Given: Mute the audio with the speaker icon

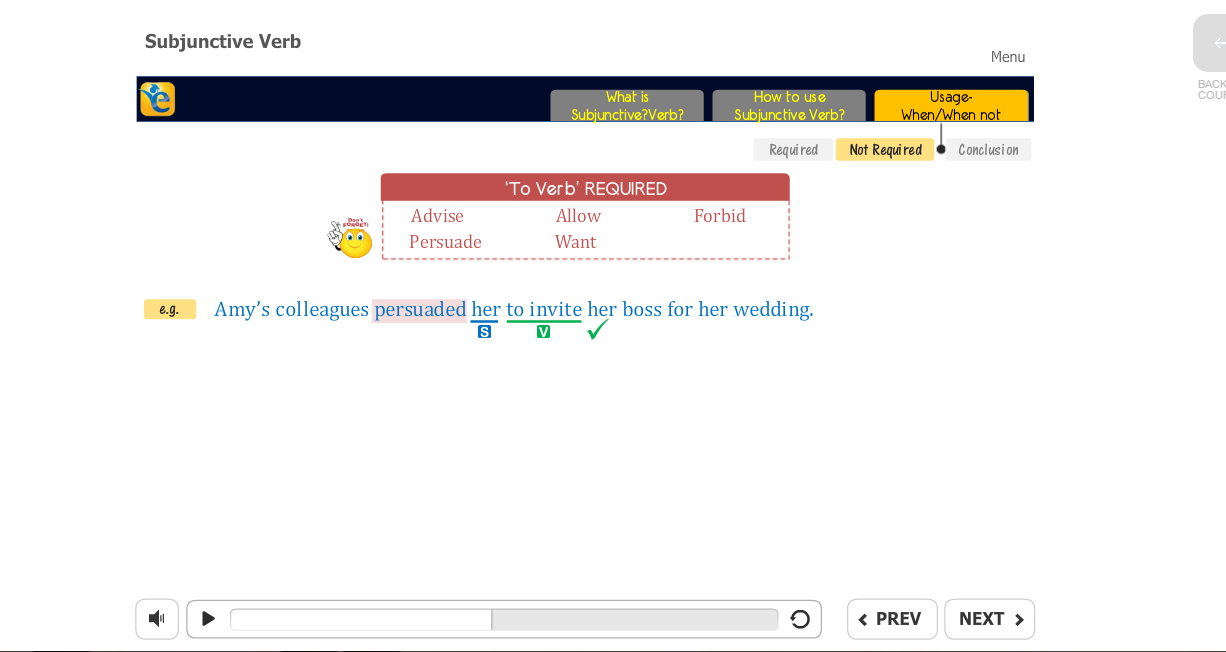Looking at the screenshot, I should (x=157, y=619).
